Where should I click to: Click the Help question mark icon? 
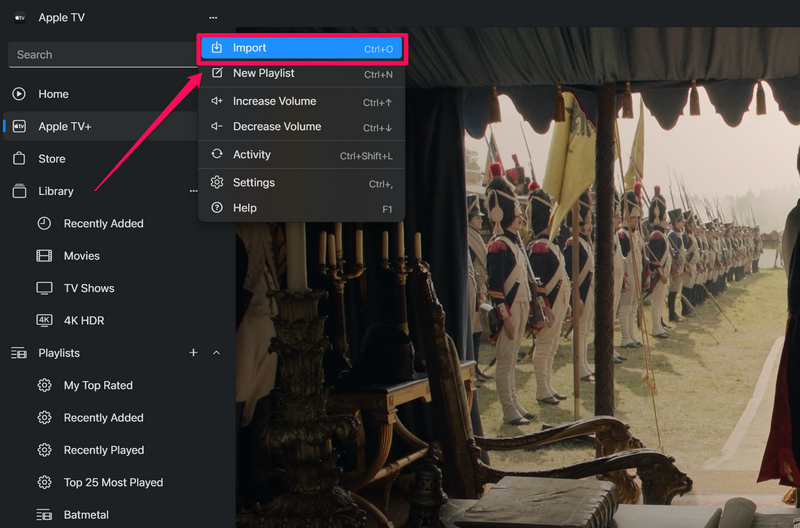tap(217, 208)
